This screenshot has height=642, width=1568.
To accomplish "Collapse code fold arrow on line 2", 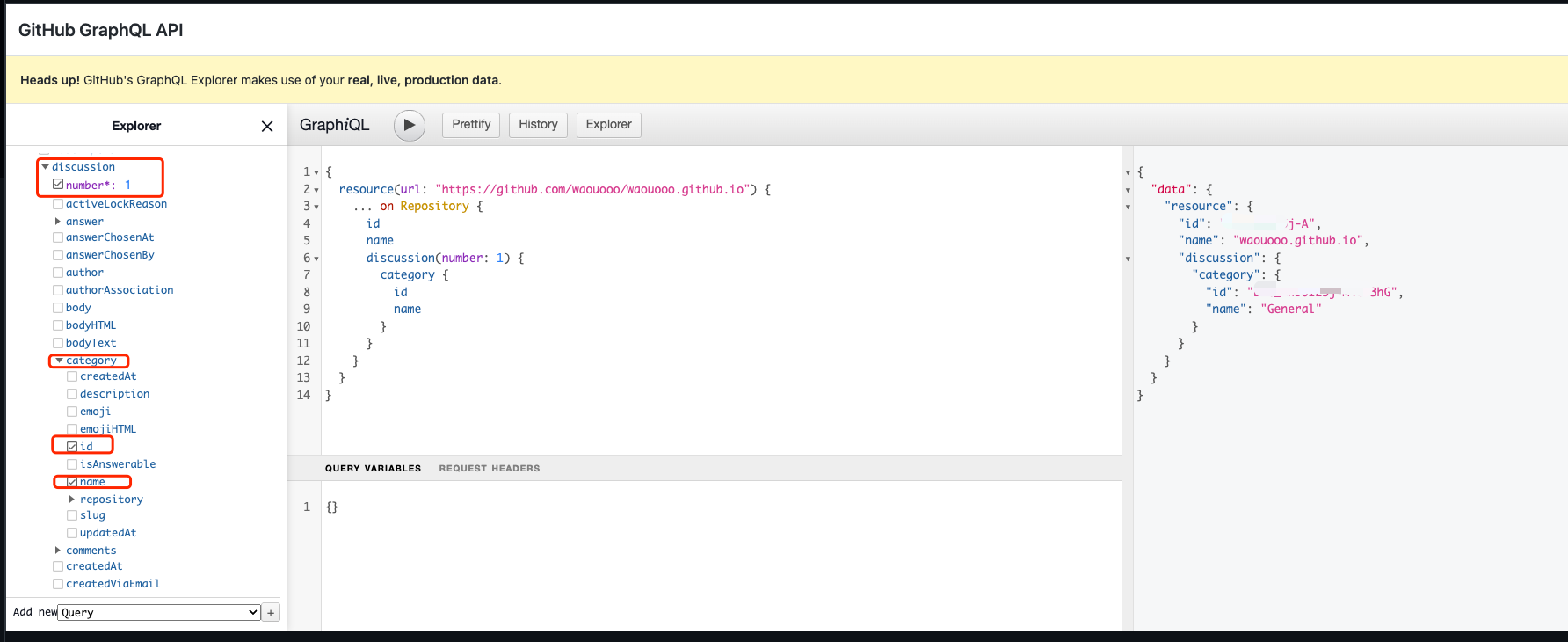I will pos(316,190).
